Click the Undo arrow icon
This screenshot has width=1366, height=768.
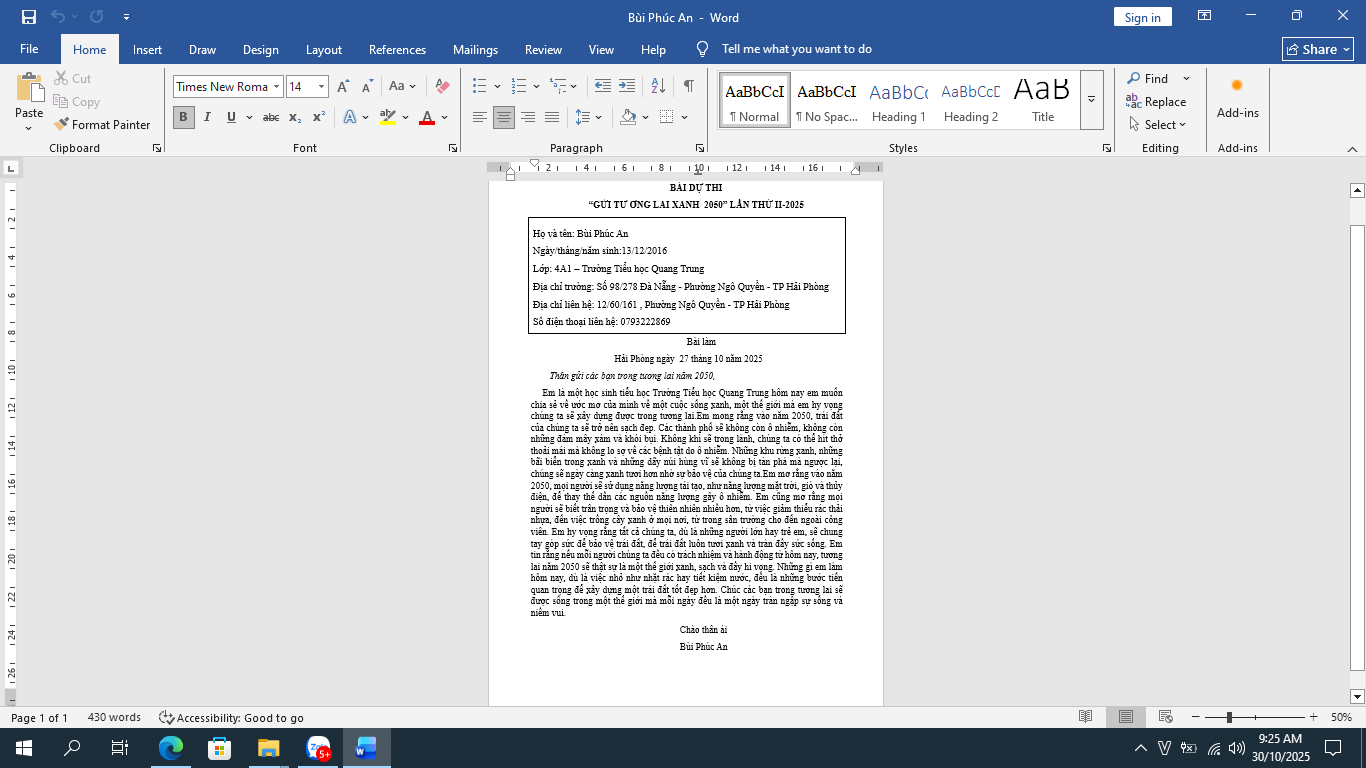58,17
